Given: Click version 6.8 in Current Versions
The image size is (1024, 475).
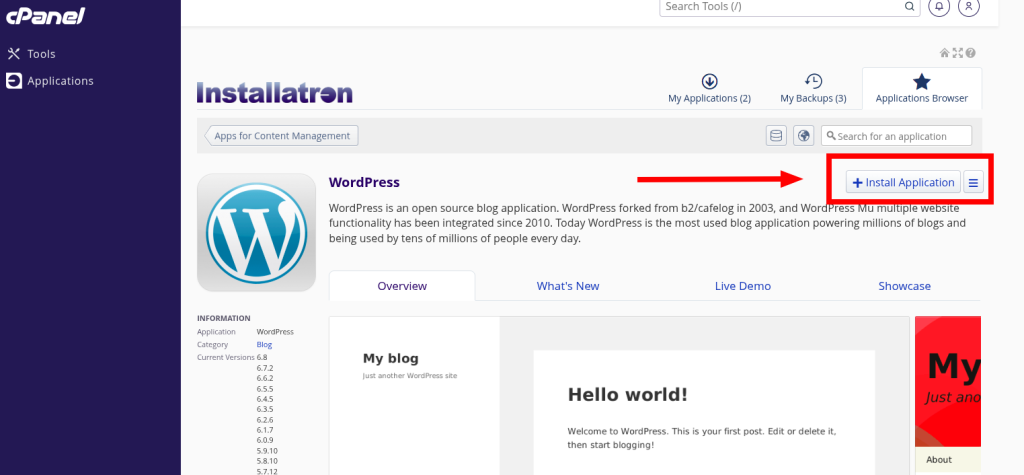Looking at the screenshot, I should [262, 357].
